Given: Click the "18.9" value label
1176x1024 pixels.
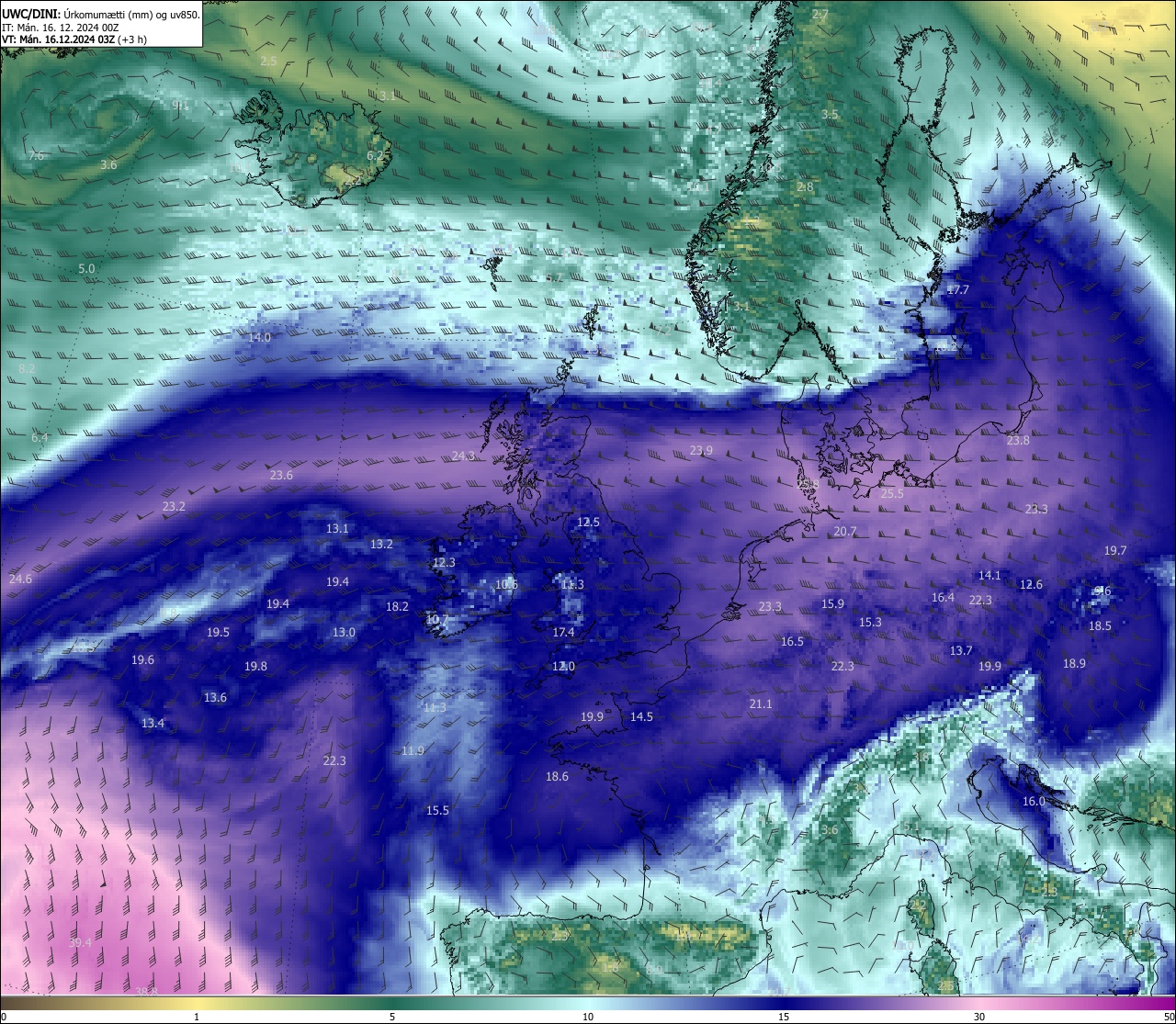Looking at the screenshot, I should tap(1074, 663).
